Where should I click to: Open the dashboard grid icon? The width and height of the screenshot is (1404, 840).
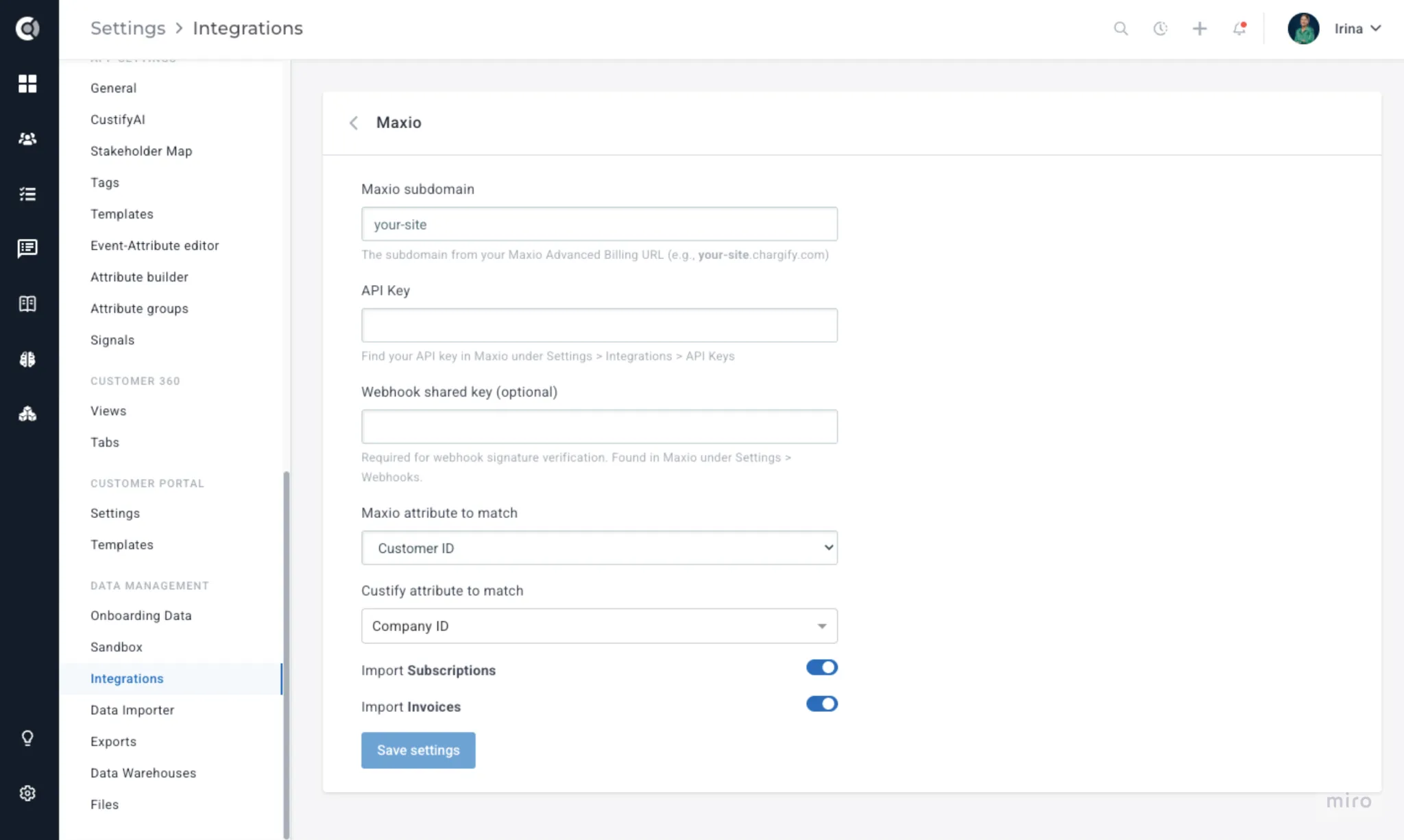point(27,84)
